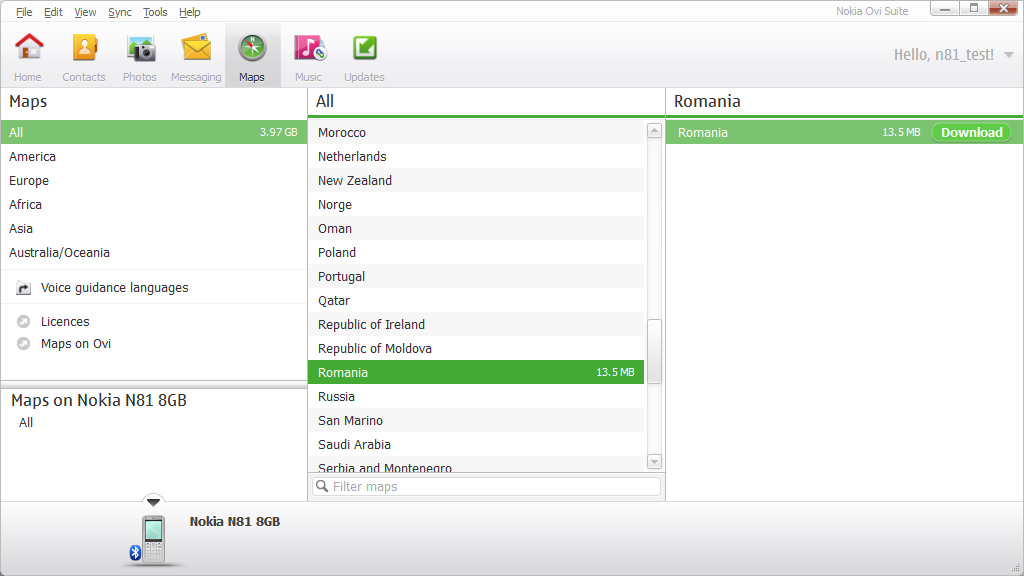Select the All 3.97 GB row
The image size is (1024, 576).
click(154, 133)
